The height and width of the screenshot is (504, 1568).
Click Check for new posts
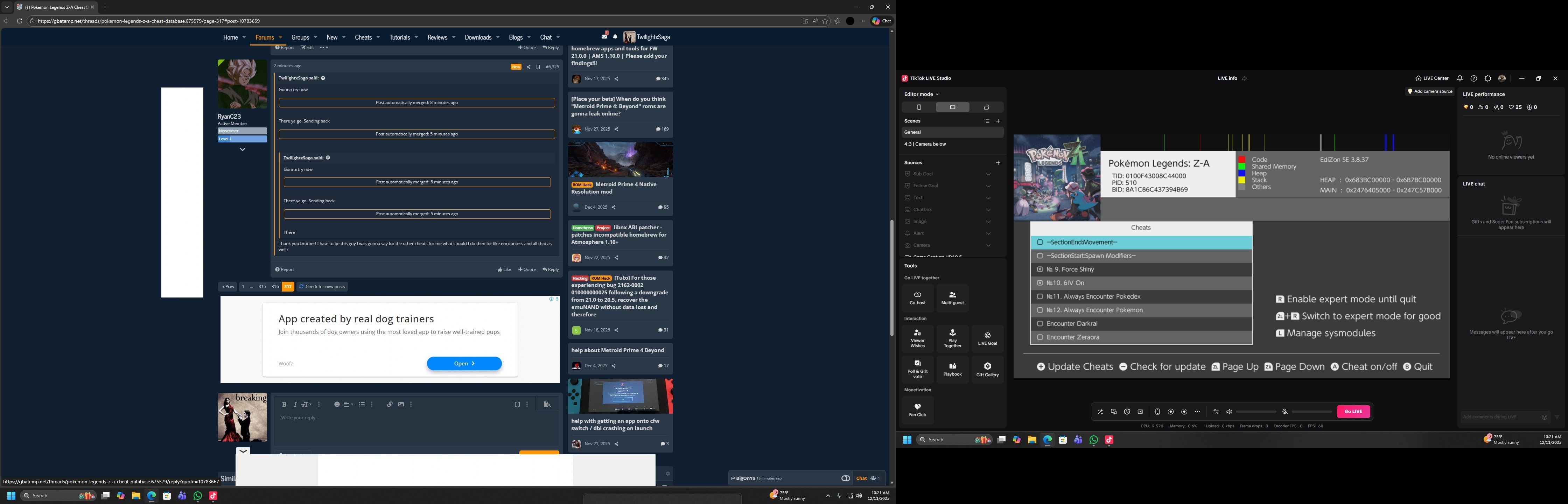321,287
